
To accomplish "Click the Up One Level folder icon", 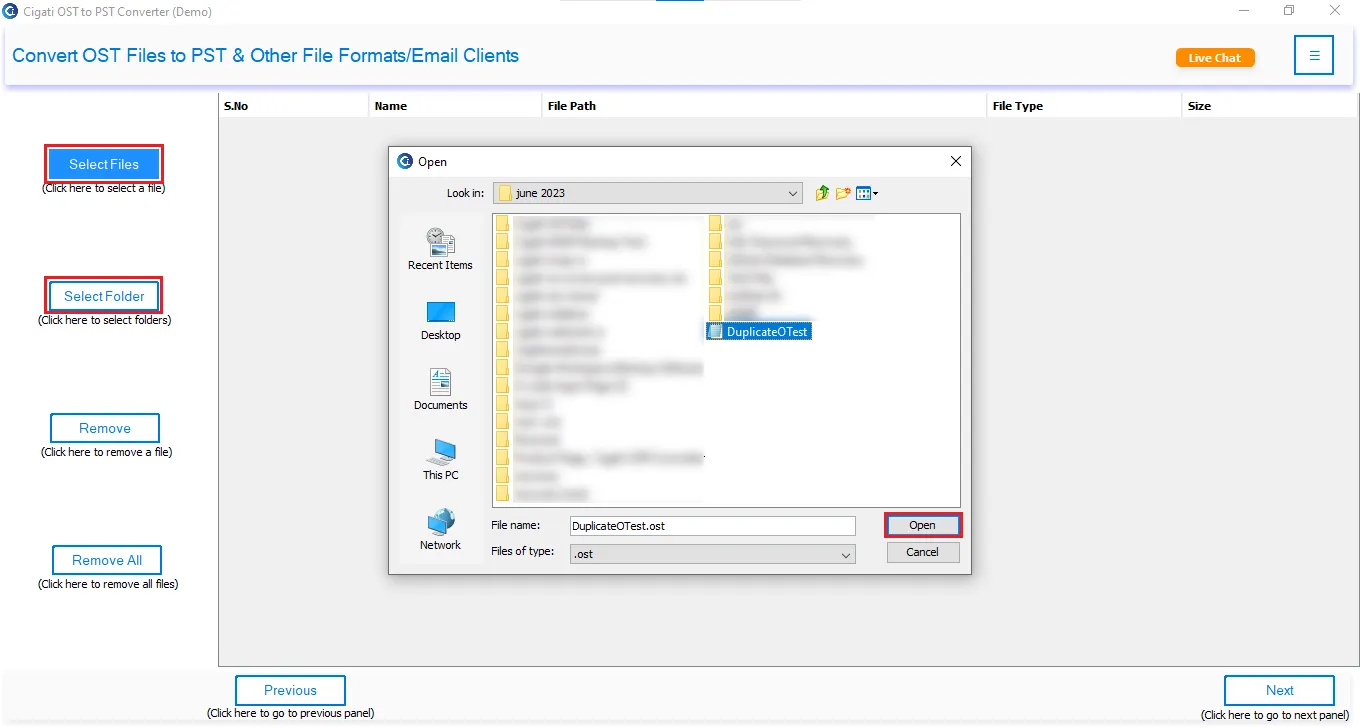I will (822, 193).
